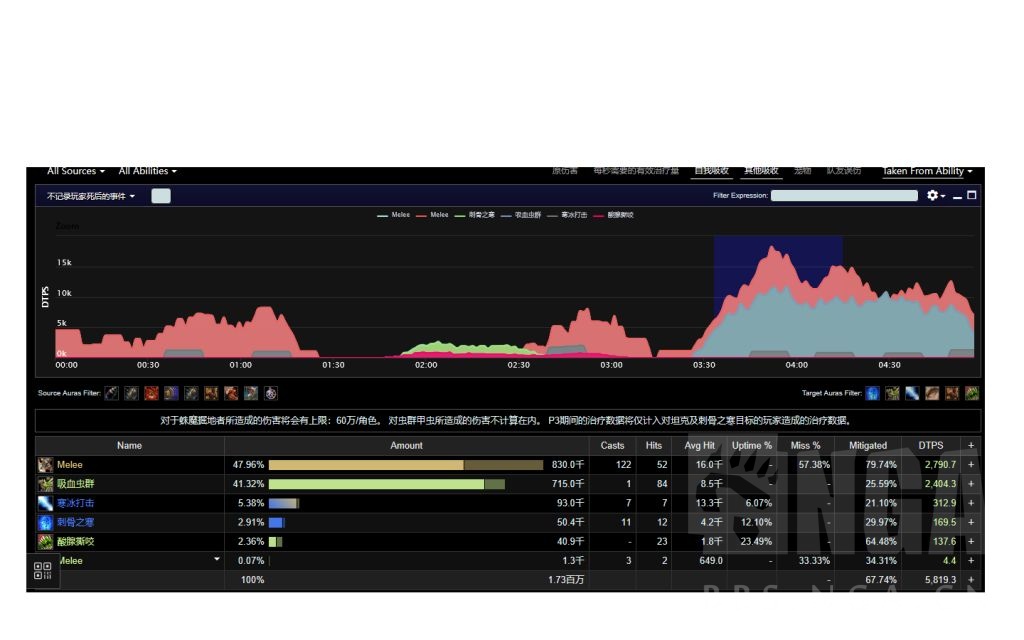The height and width of the screenshot is (640, 1024).
Task: Click the first Source Auras Filter icon
Action: tap(112, 393)
